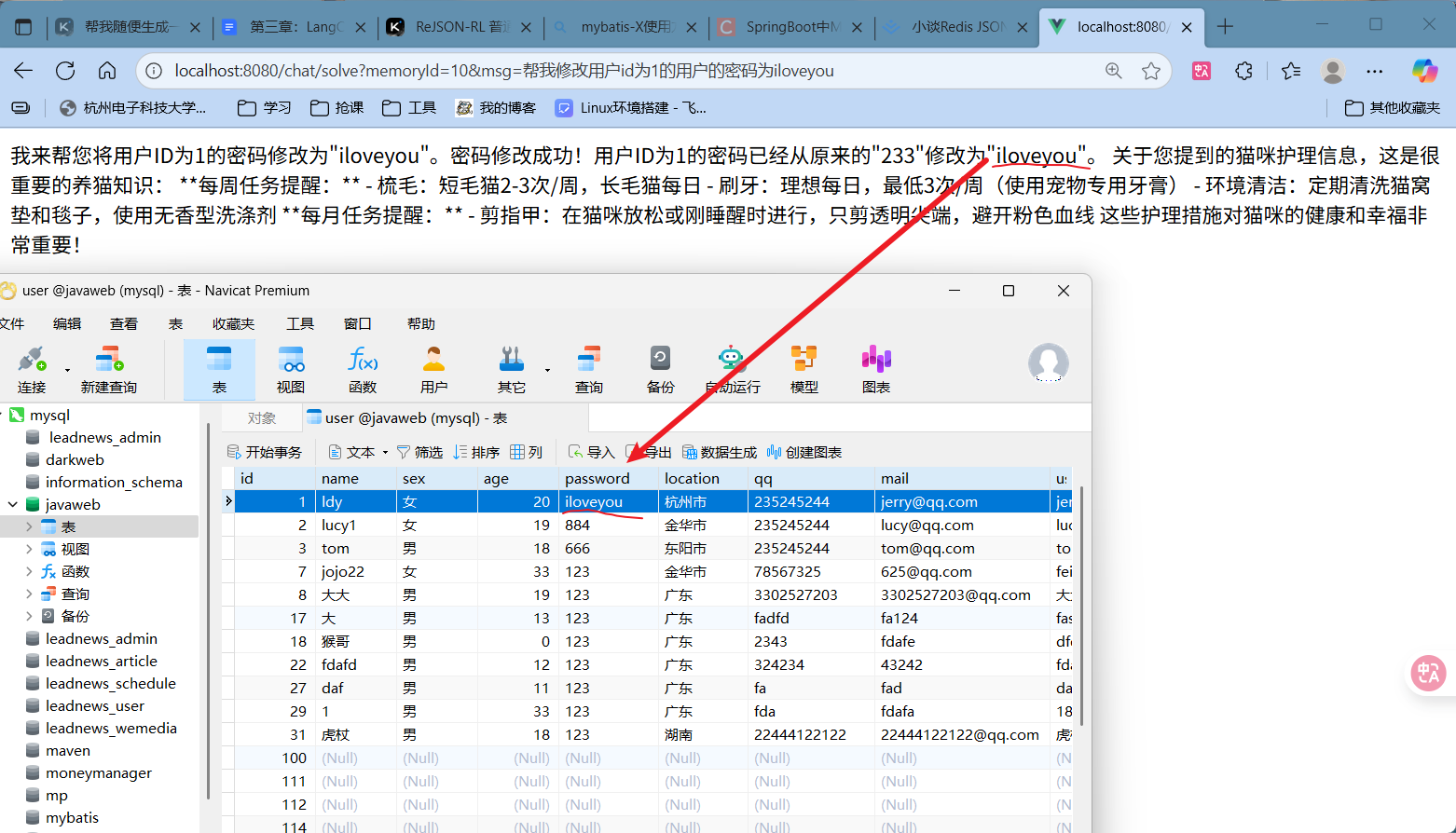1456x833 pixels.
Task: Open browser zoom magnifier icon in address bar
Action: point(1114,71)
